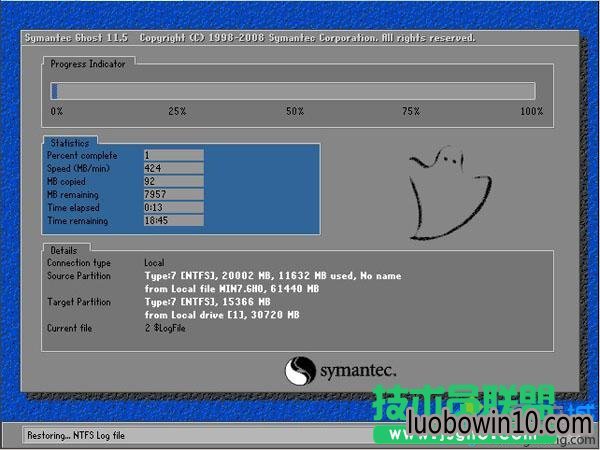600x450 pixels.
Task: Click the 'Source Partition' label
Action: point(79,276)
